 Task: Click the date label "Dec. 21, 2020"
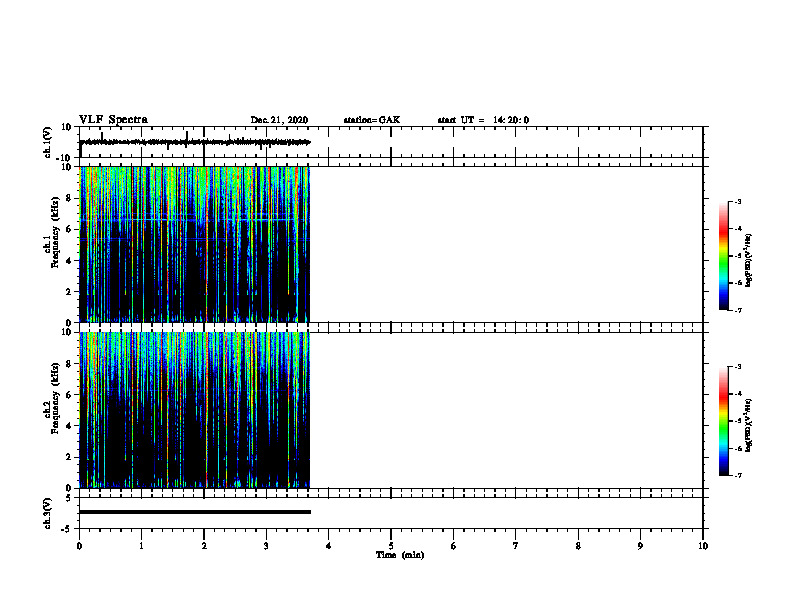click(x=279, y=120)
